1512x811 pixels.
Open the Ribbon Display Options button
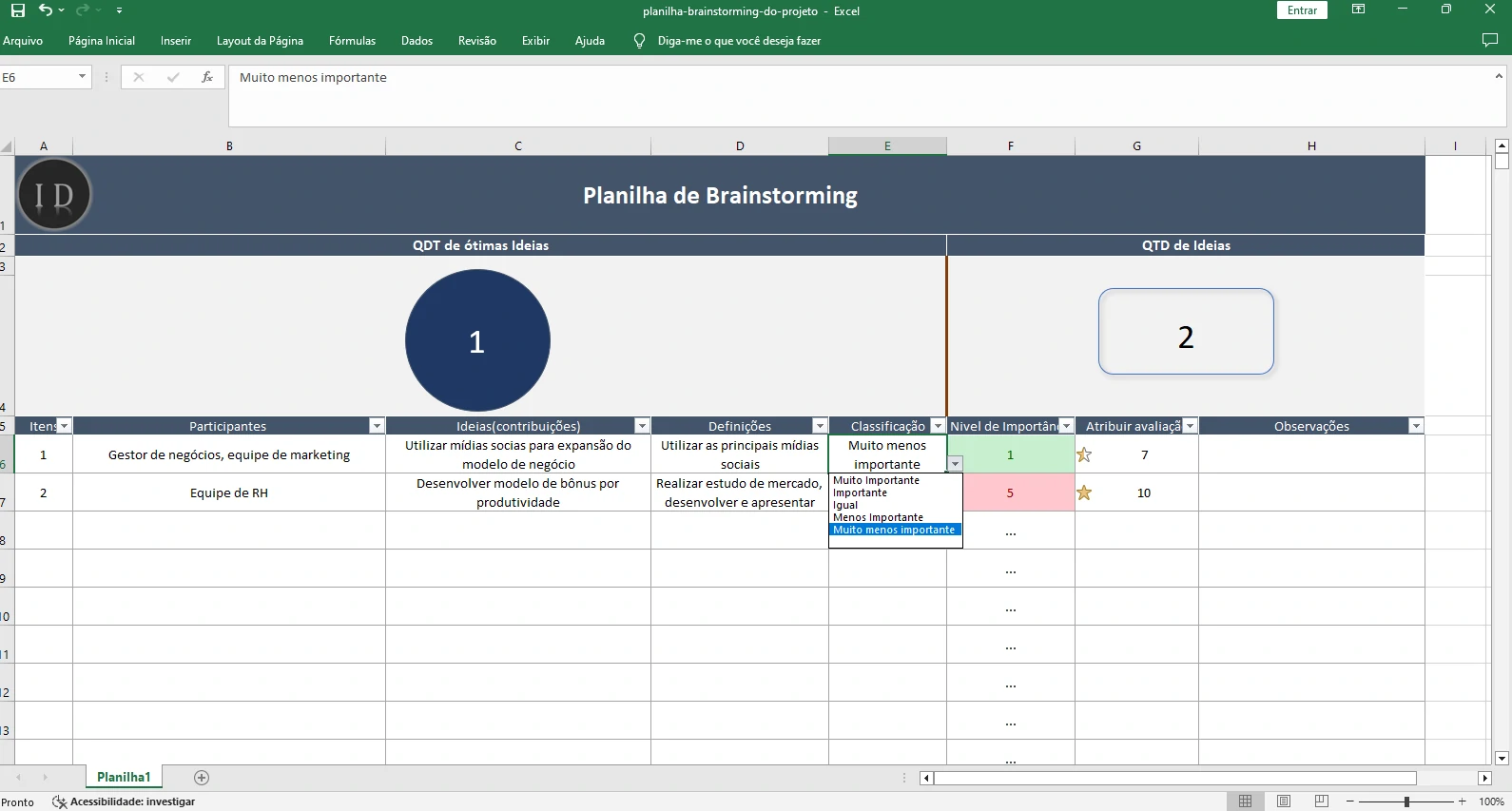[x=1358, y=10]
